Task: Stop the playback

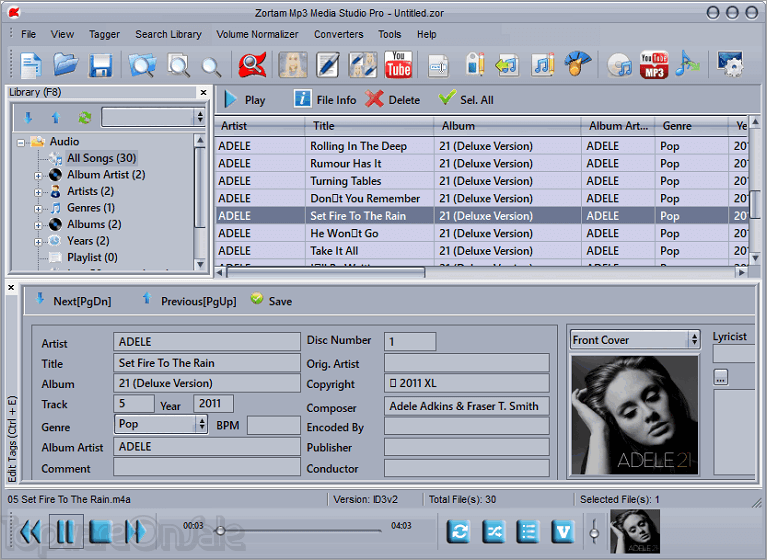Action: tap(101, 532)
